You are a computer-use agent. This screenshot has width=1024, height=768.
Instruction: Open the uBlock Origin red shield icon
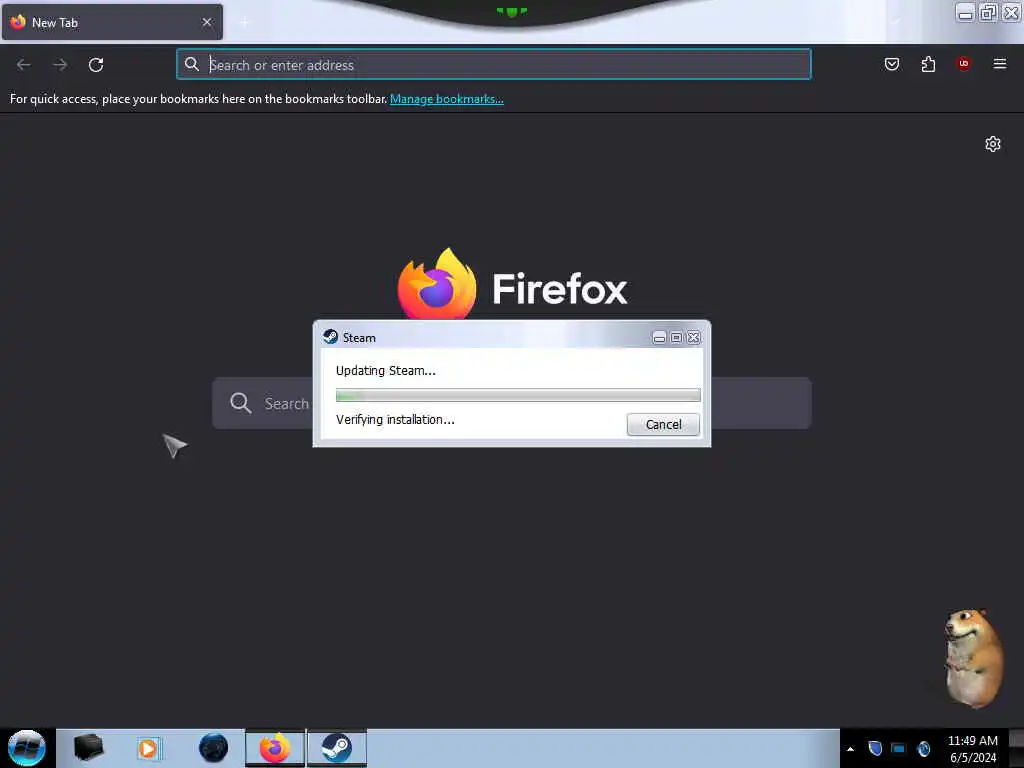tap(963, 63)
